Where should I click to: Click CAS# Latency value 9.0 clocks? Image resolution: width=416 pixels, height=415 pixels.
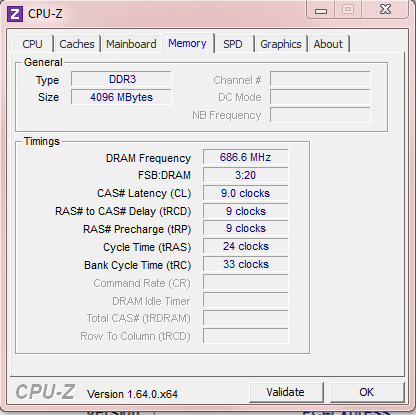pos(245,193)
